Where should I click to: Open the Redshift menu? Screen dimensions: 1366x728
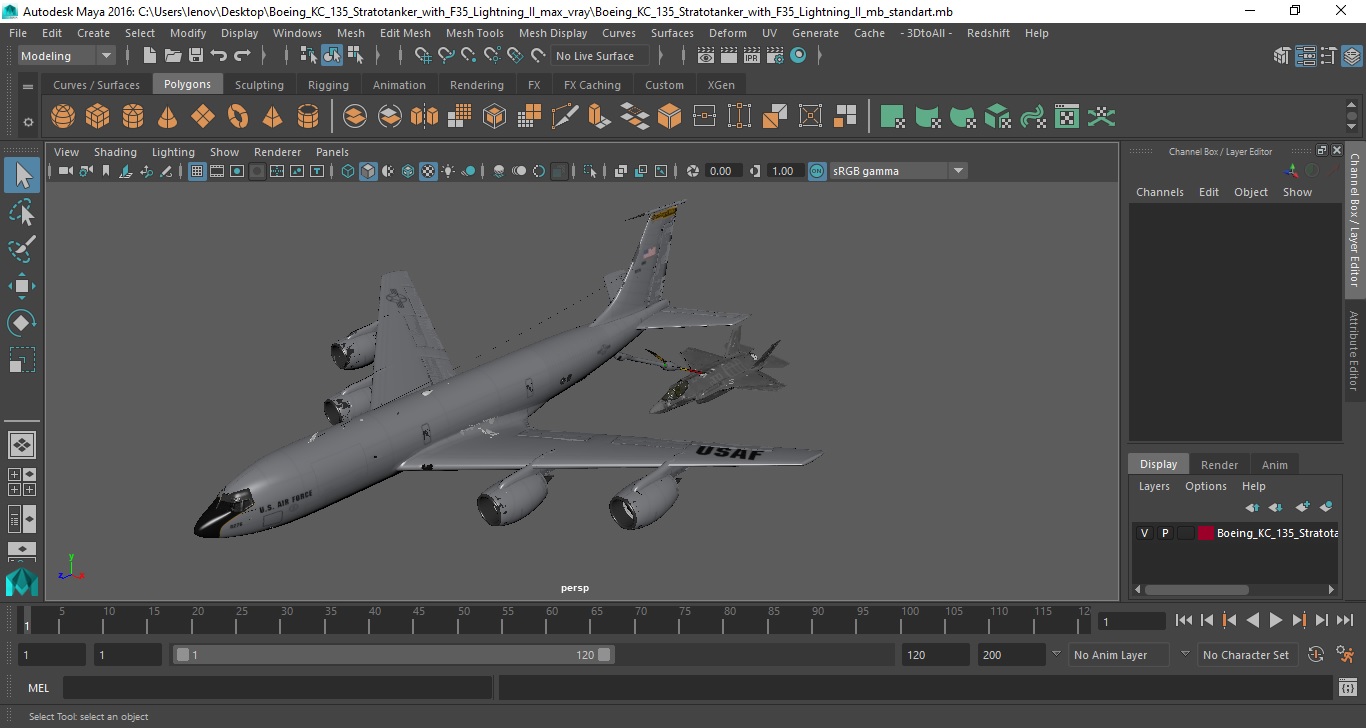click(x=988, y=33)
